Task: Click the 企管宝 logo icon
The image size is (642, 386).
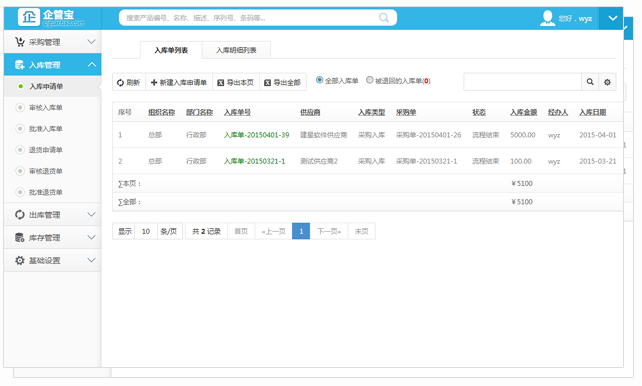Action: [29, 17]
